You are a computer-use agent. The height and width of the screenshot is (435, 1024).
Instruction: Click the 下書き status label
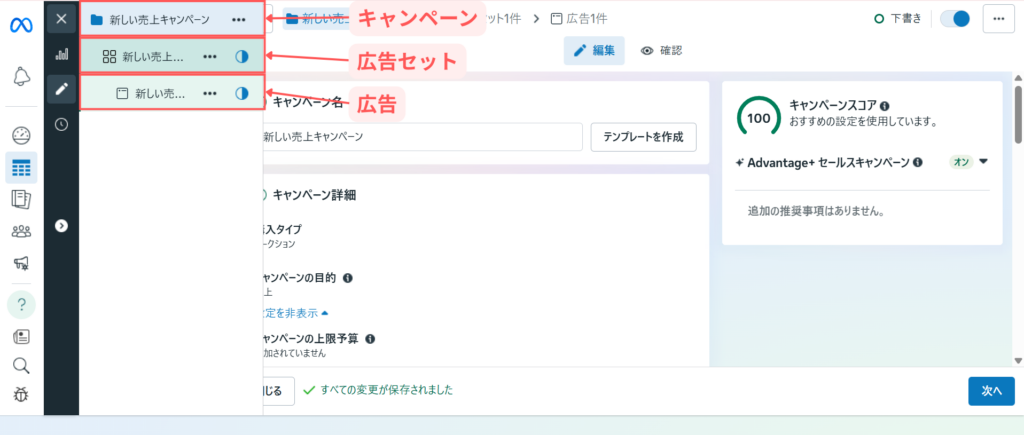(x=897, y=19)
